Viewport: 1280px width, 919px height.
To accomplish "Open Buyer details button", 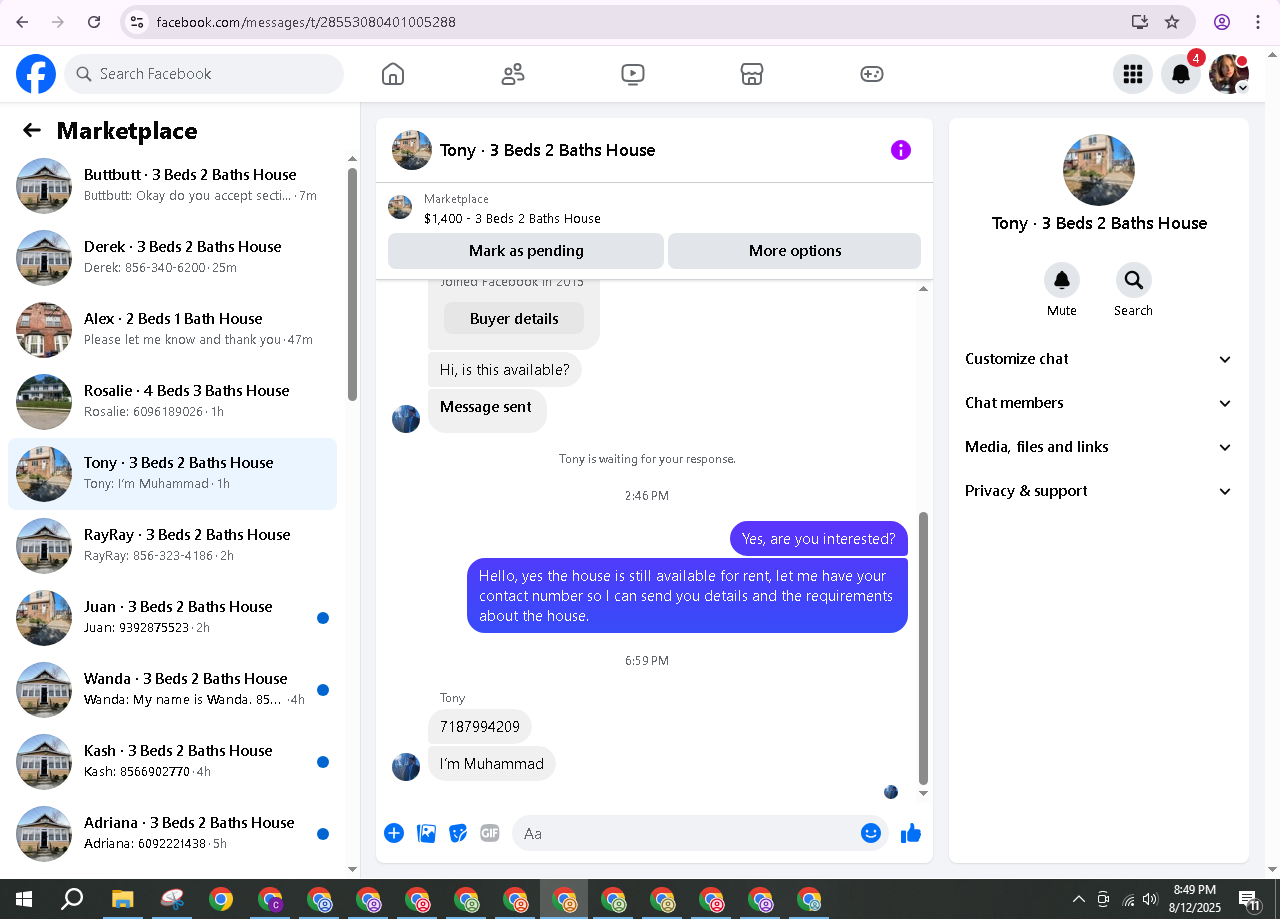I will [x=514, y=319].
